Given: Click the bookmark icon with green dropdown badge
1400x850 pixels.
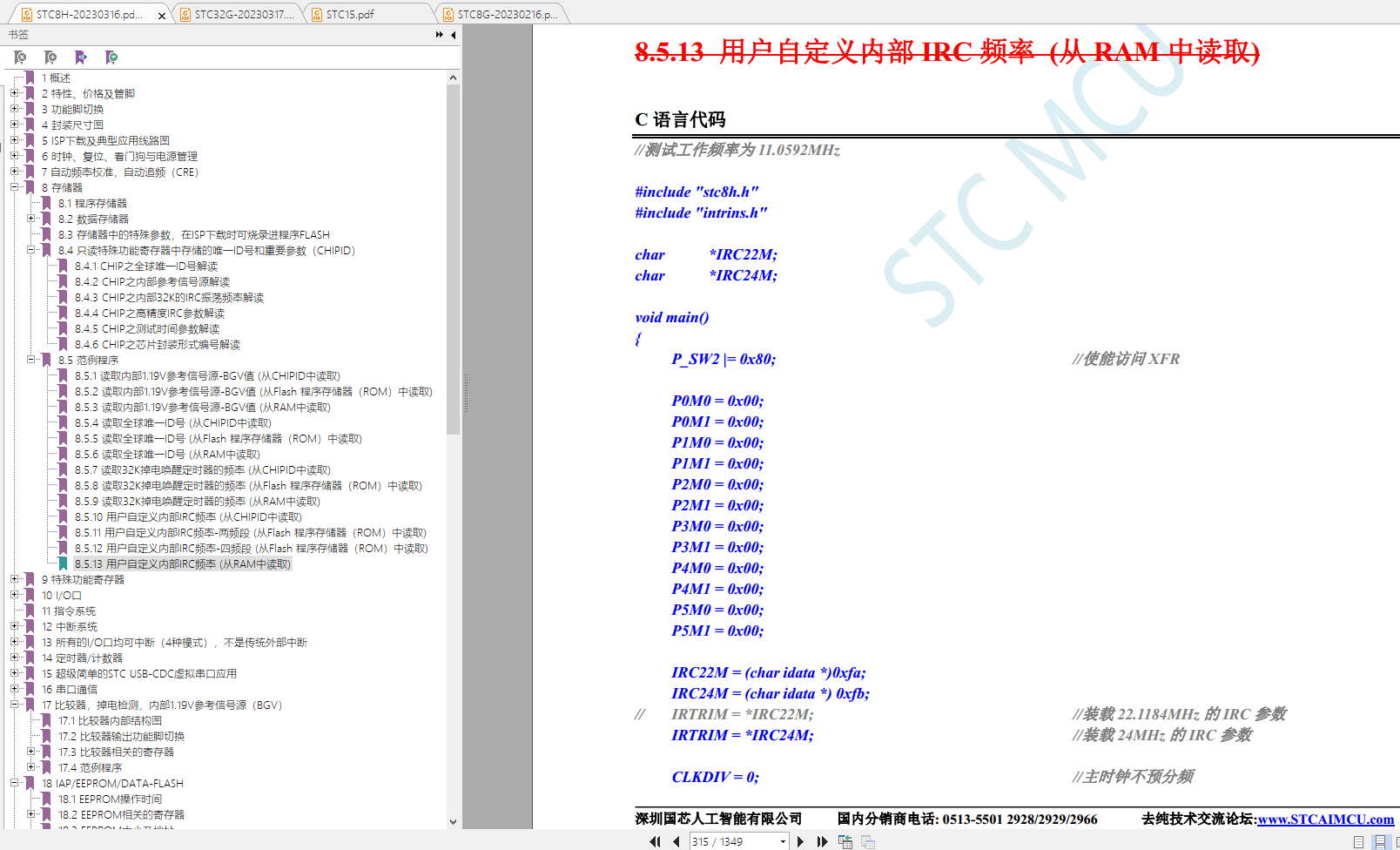Looking at the screenshot, I should (111, 57).
